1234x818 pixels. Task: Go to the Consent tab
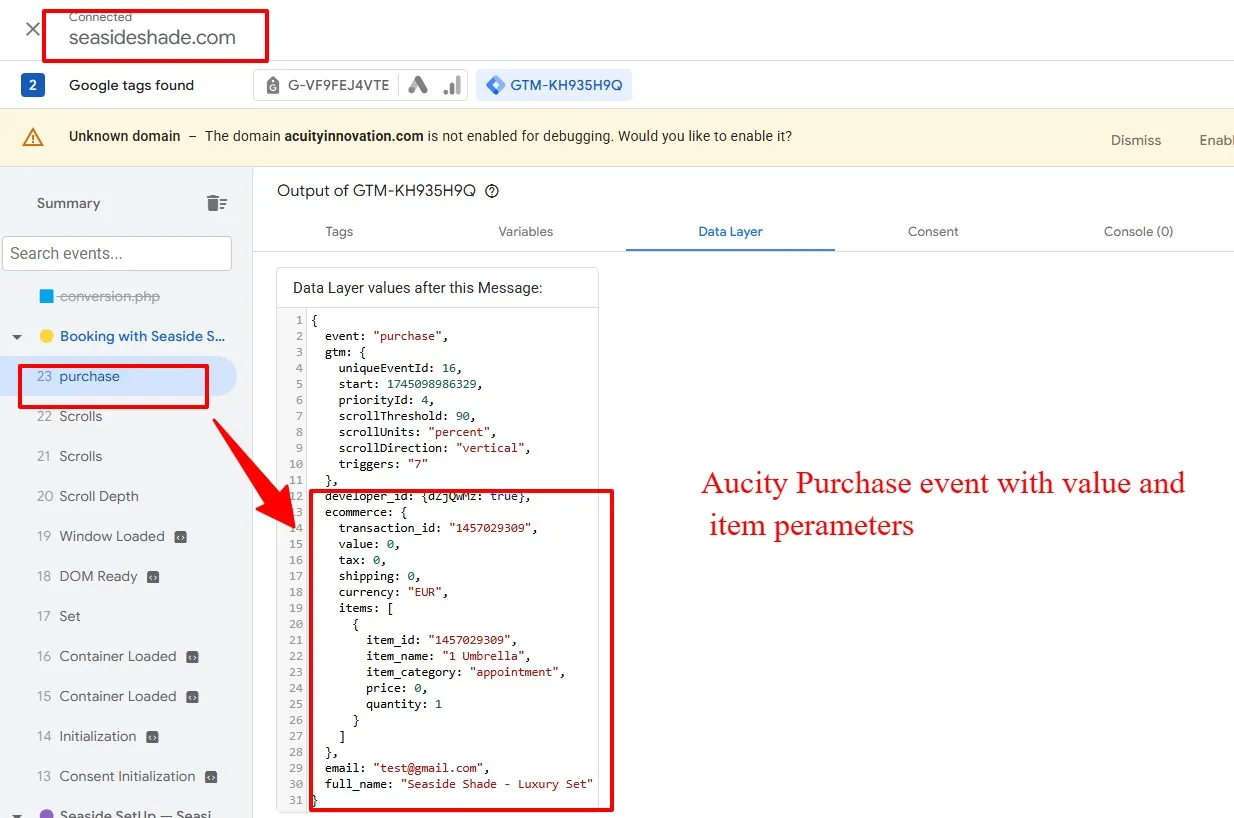[x=933, y=231]
